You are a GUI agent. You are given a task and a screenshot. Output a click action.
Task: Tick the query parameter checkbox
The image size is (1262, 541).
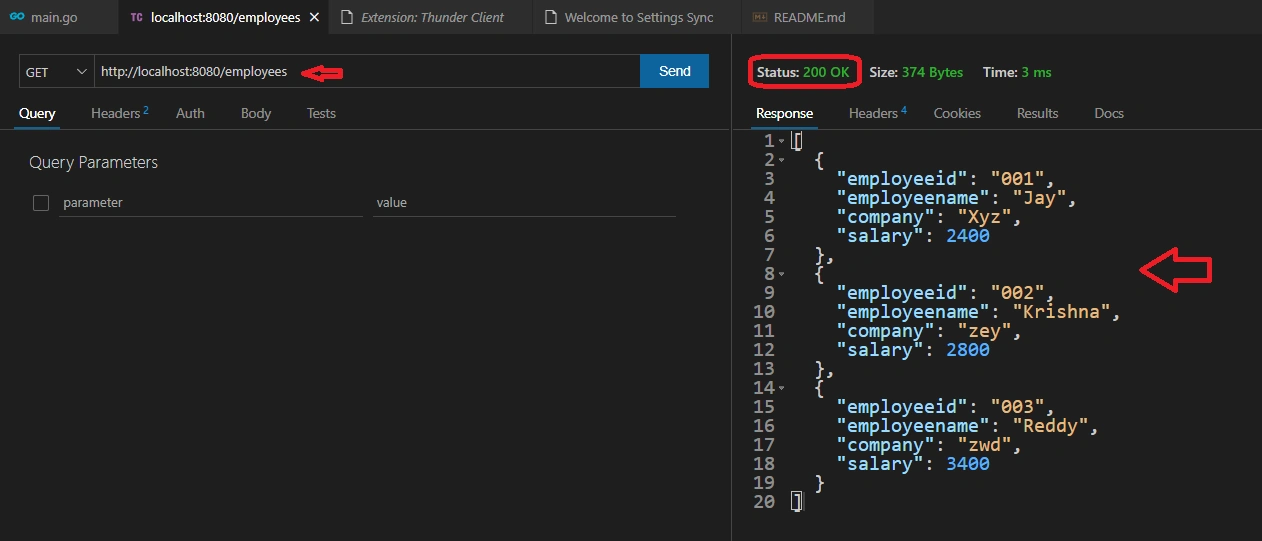tap(41, 203)
